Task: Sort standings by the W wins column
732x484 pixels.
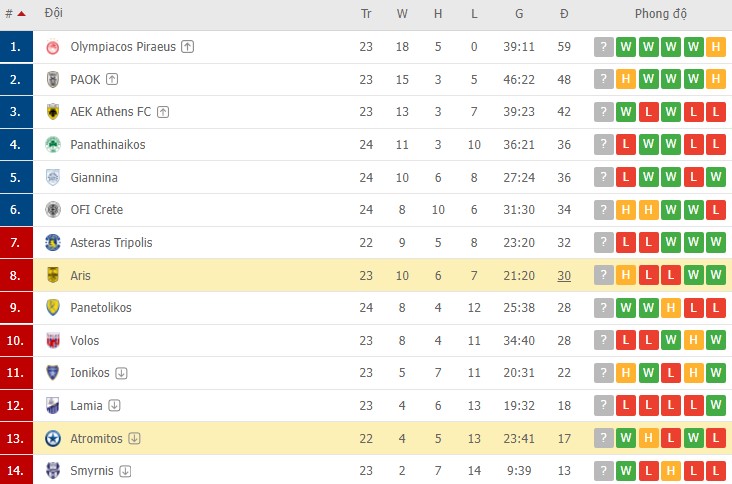Action: 402,14
